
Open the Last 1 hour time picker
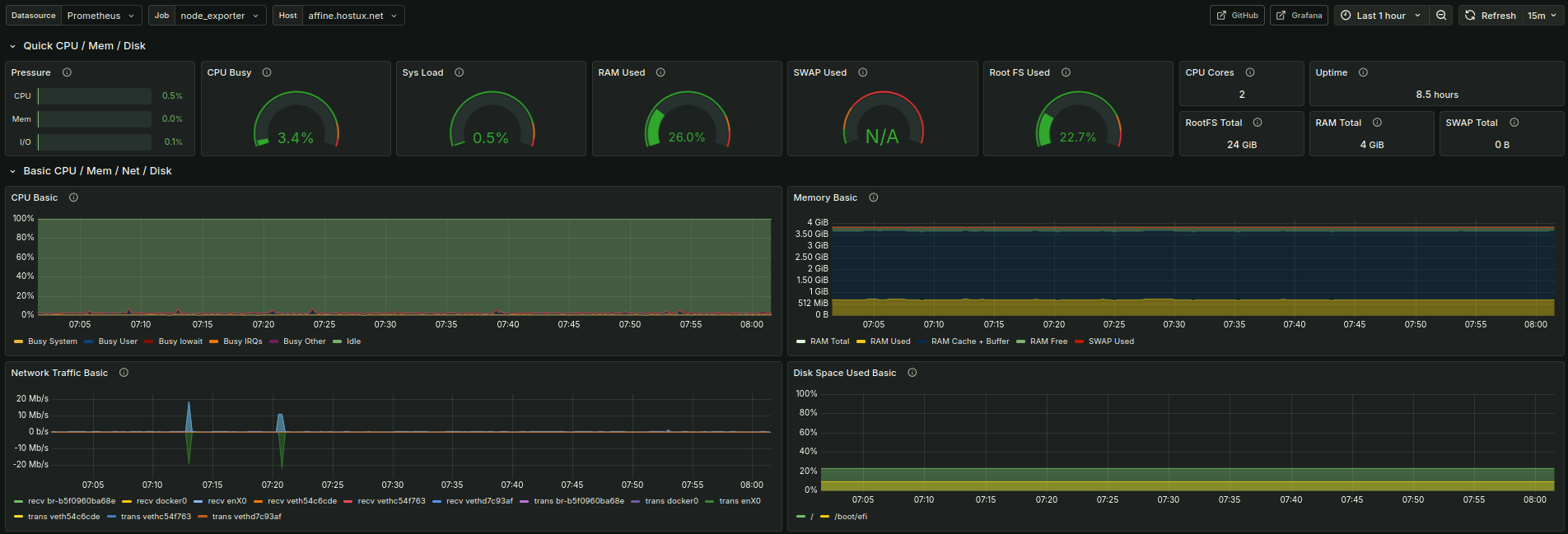tap(1380, 16)
